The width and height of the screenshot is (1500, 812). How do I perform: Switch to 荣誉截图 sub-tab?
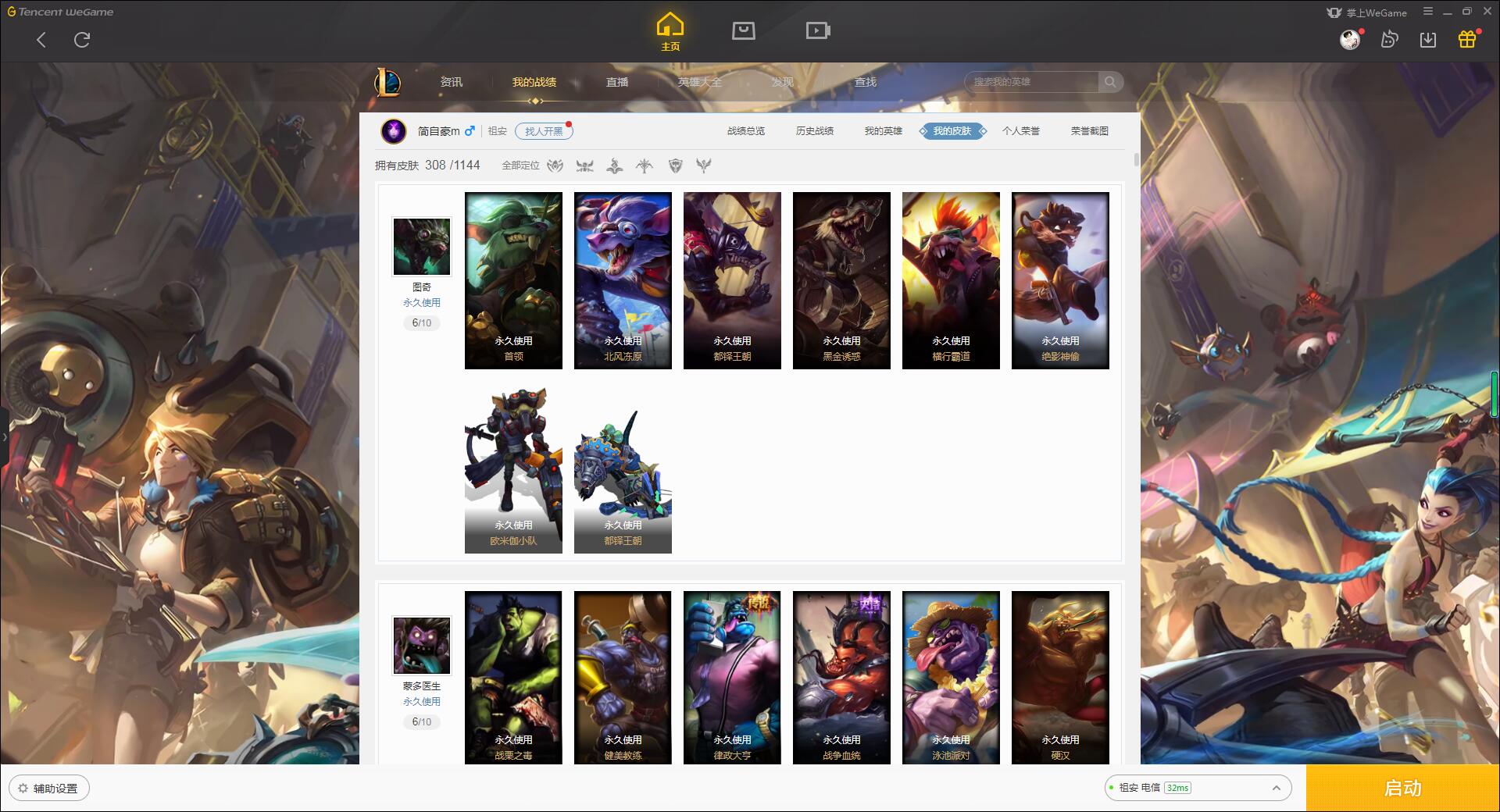point(1090,131)
